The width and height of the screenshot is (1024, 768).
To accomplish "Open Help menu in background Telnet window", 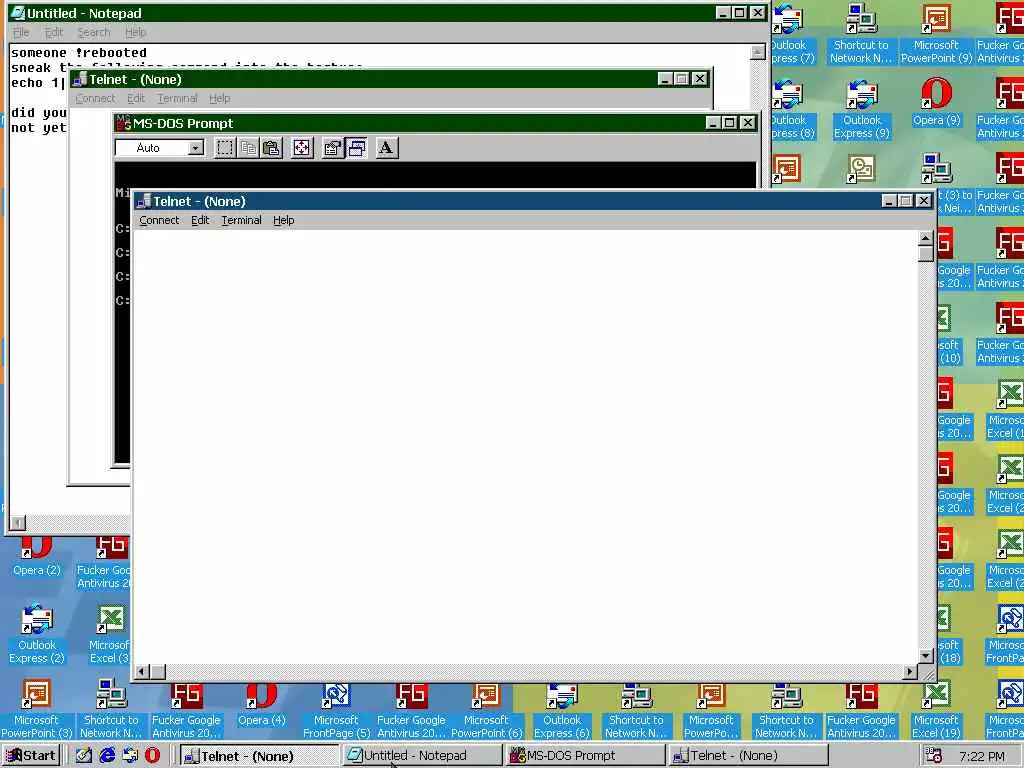I will point(219,98).
